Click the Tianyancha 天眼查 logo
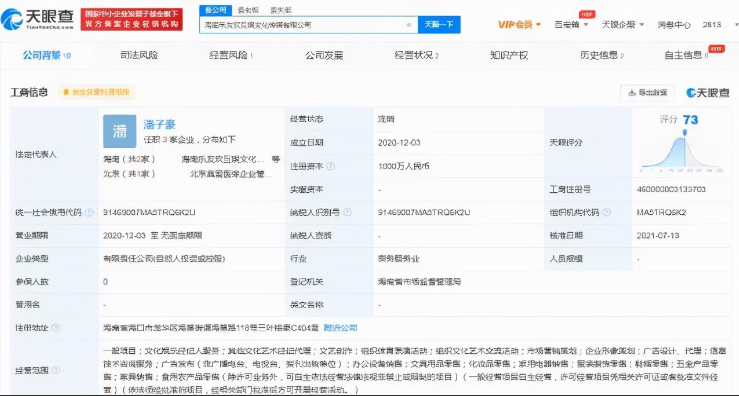 pos(38,19)
